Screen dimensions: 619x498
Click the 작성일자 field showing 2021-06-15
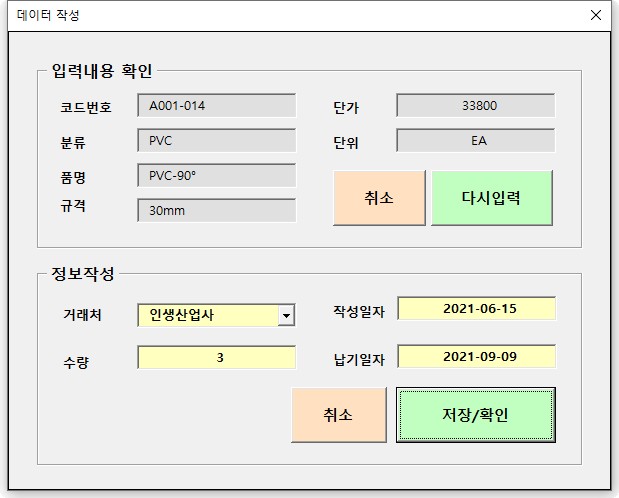[476, 308]
